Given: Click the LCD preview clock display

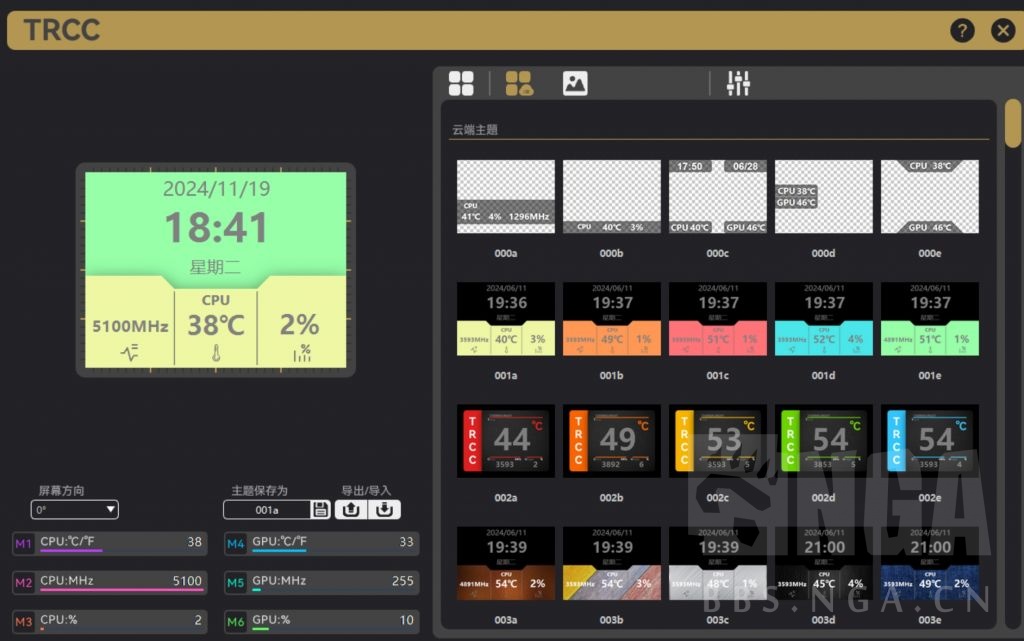Looking at the screenshot, I should tap(216, 228).
